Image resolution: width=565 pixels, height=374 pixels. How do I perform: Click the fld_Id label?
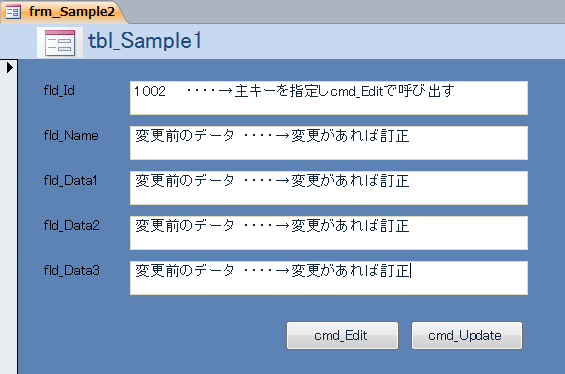tap(59, 90)
